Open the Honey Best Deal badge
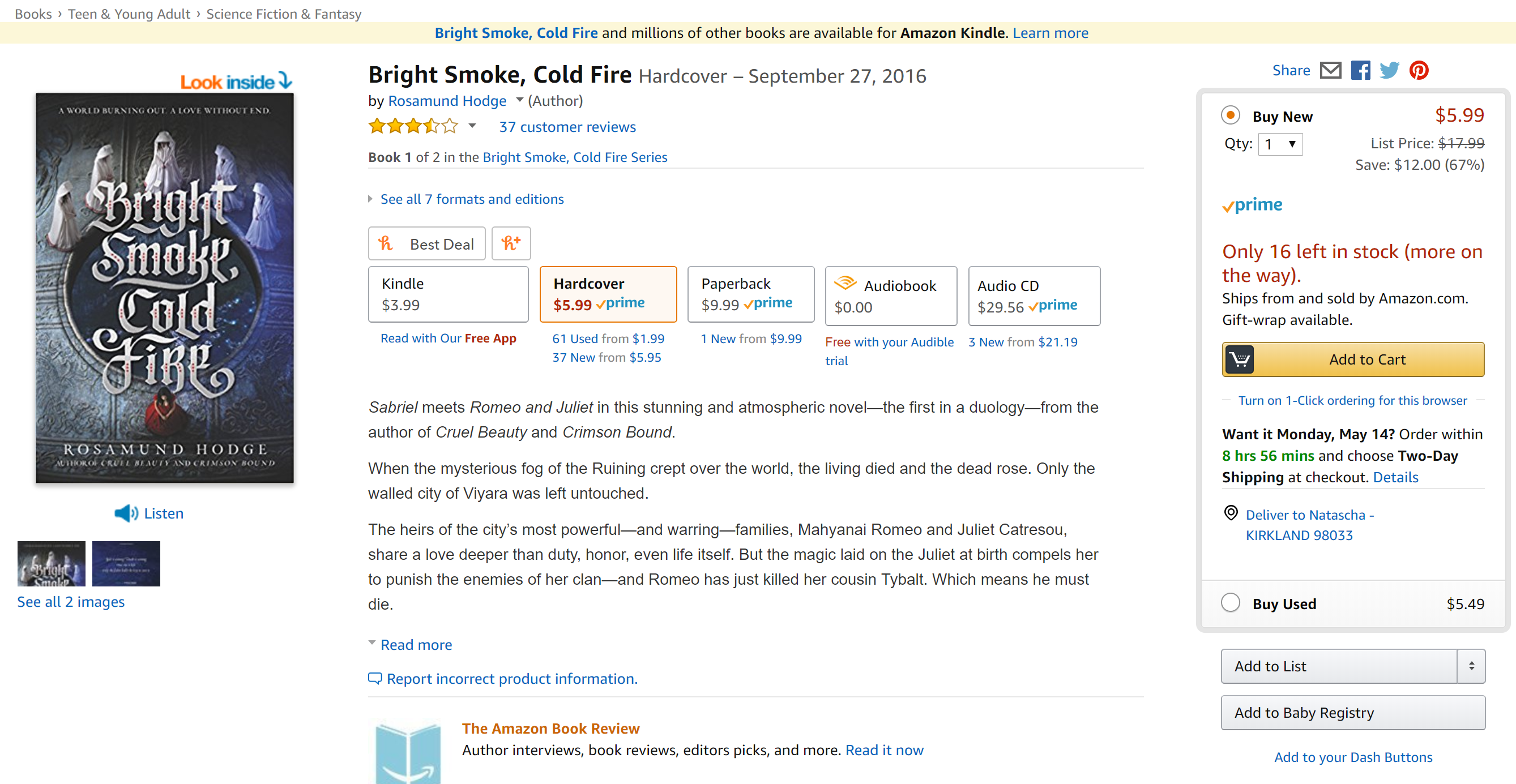 [x=426, y=243]
